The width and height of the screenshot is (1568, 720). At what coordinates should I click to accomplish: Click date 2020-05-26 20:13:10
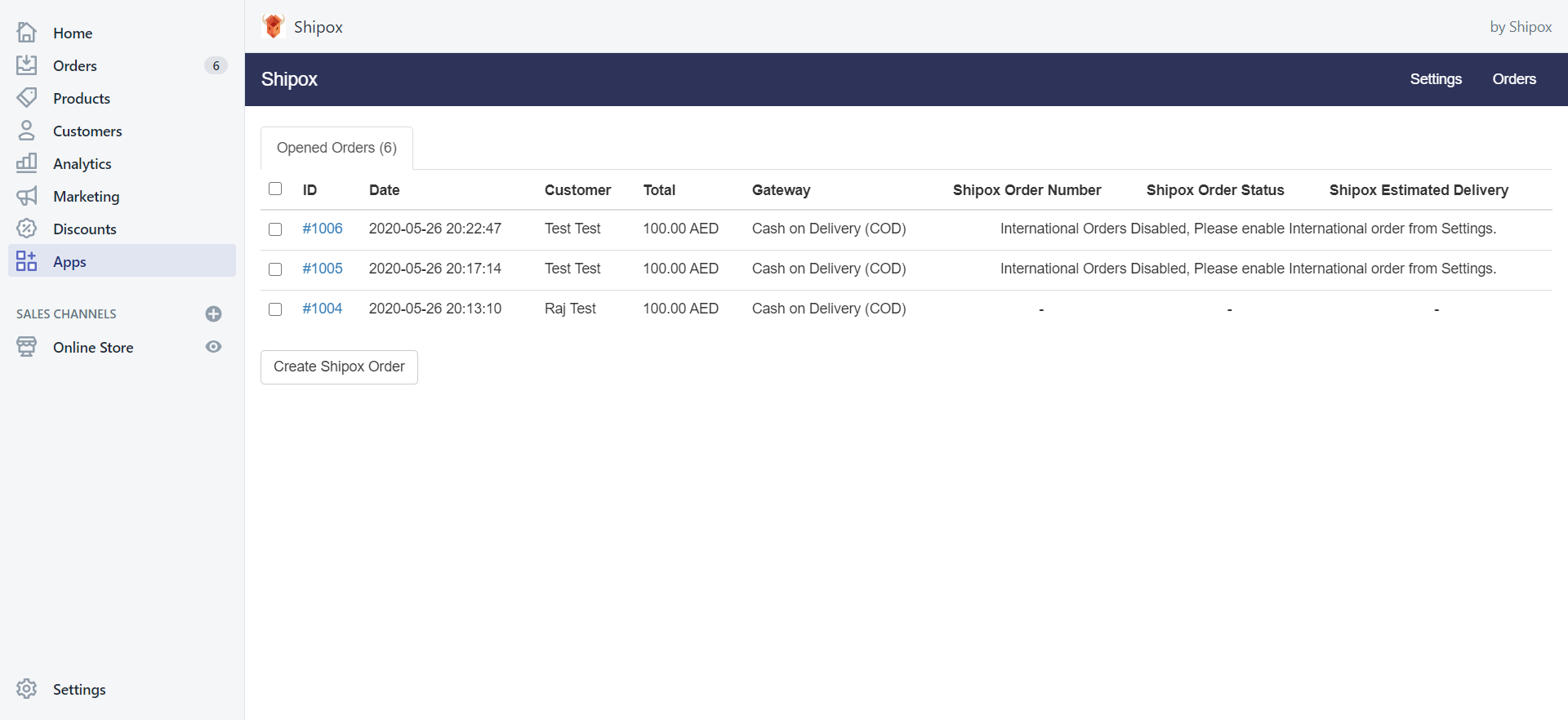435,309
